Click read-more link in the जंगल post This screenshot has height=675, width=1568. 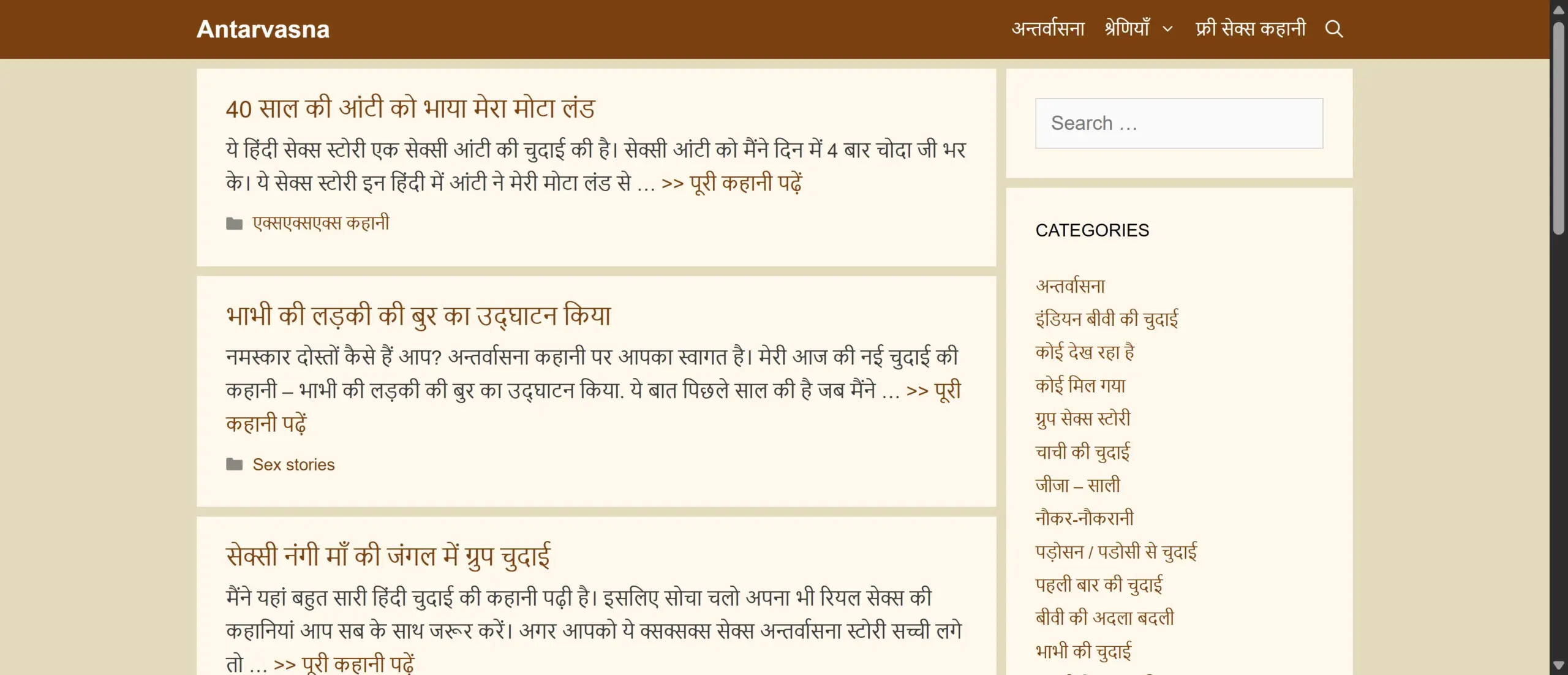click(x=344, y=663)
